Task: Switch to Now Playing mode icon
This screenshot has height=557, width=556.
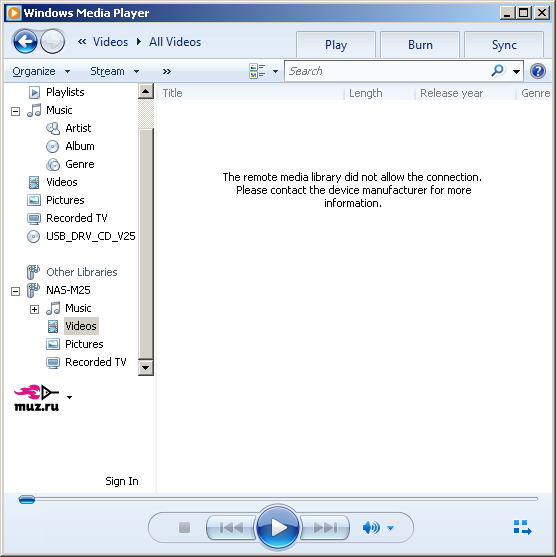Action: coord(522,527)
